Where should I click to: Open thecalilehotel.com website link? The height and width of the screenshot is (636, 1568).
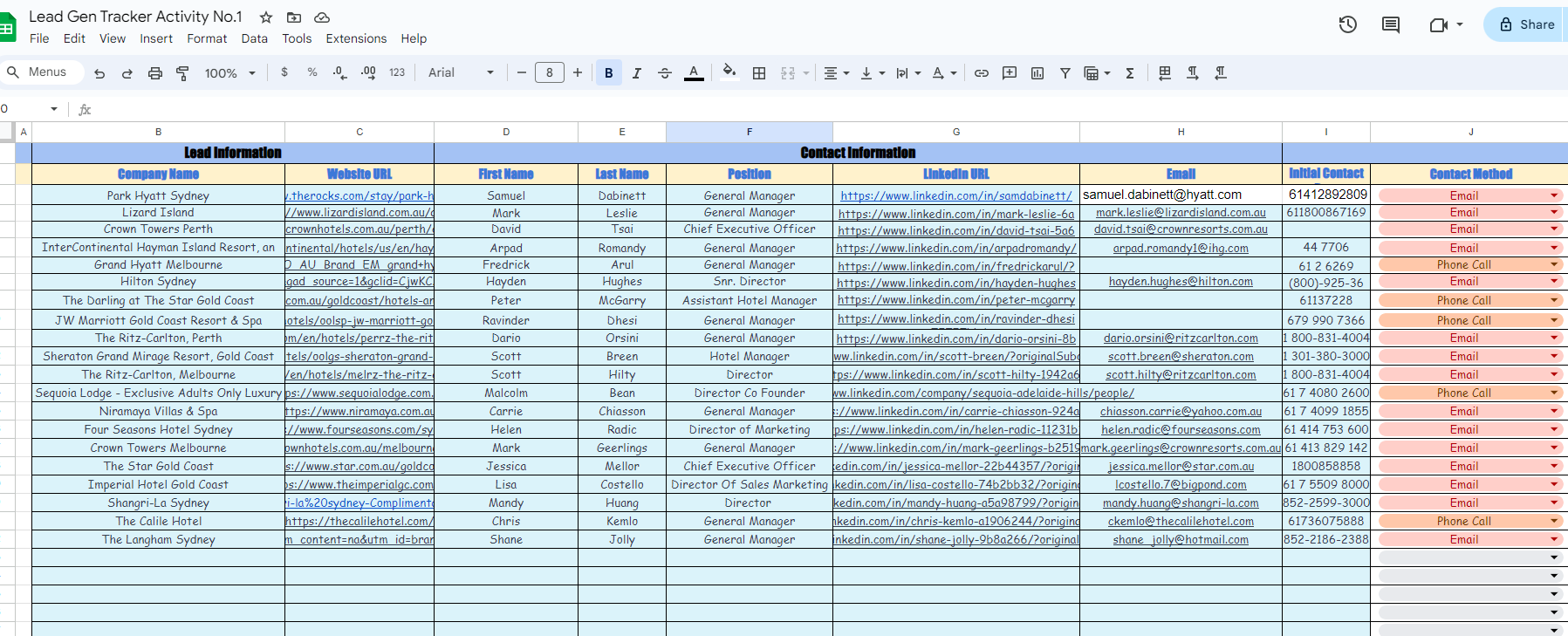click(x=359, y=521)
